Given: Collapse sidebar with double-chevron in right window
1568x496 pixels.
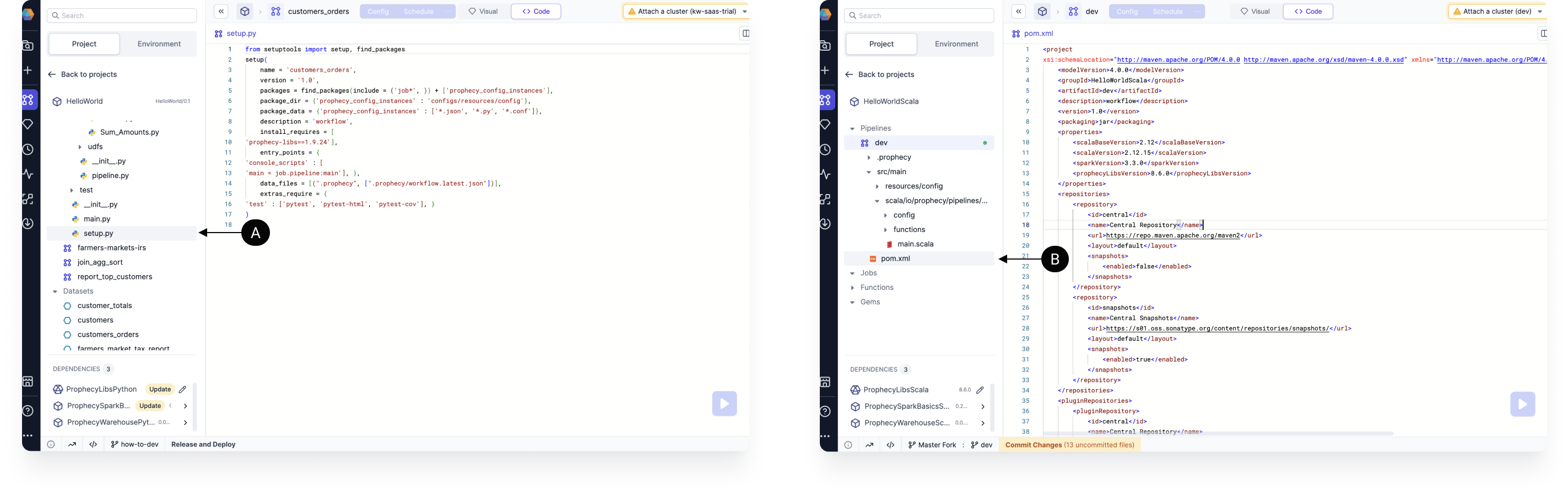Looking at the screenshot, I should click(1019, 12).
